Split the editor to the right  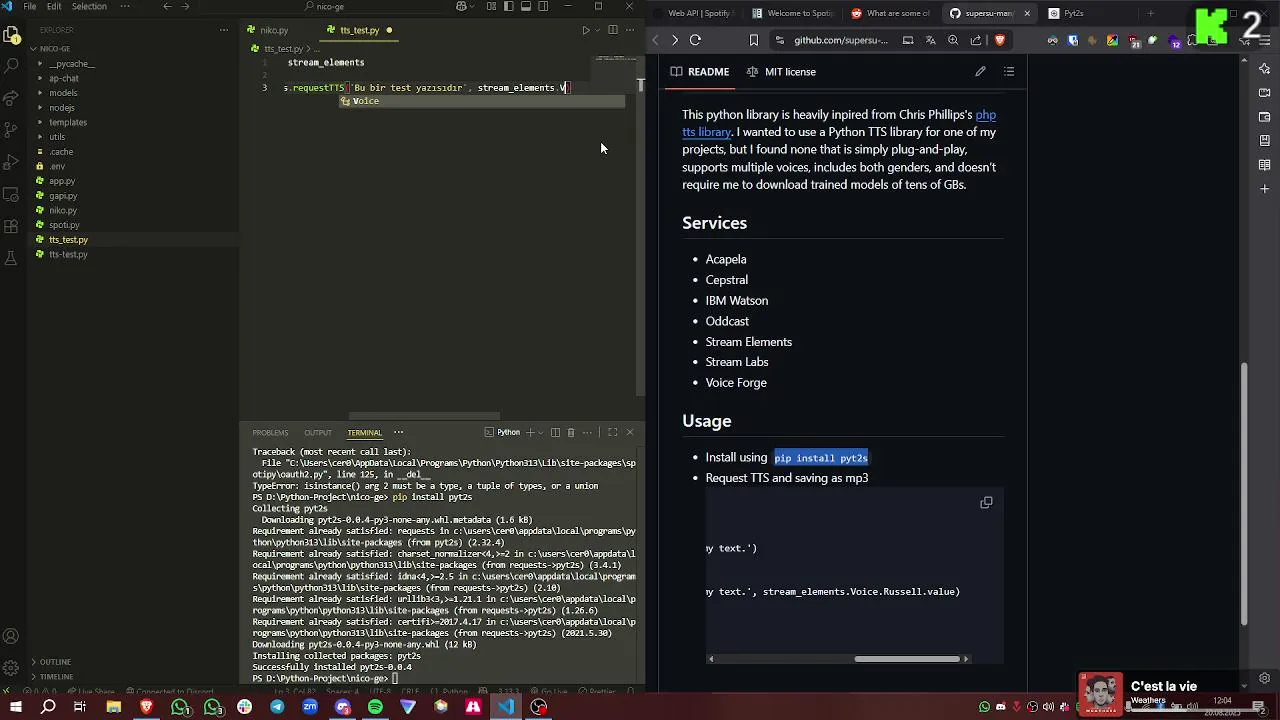613,30
